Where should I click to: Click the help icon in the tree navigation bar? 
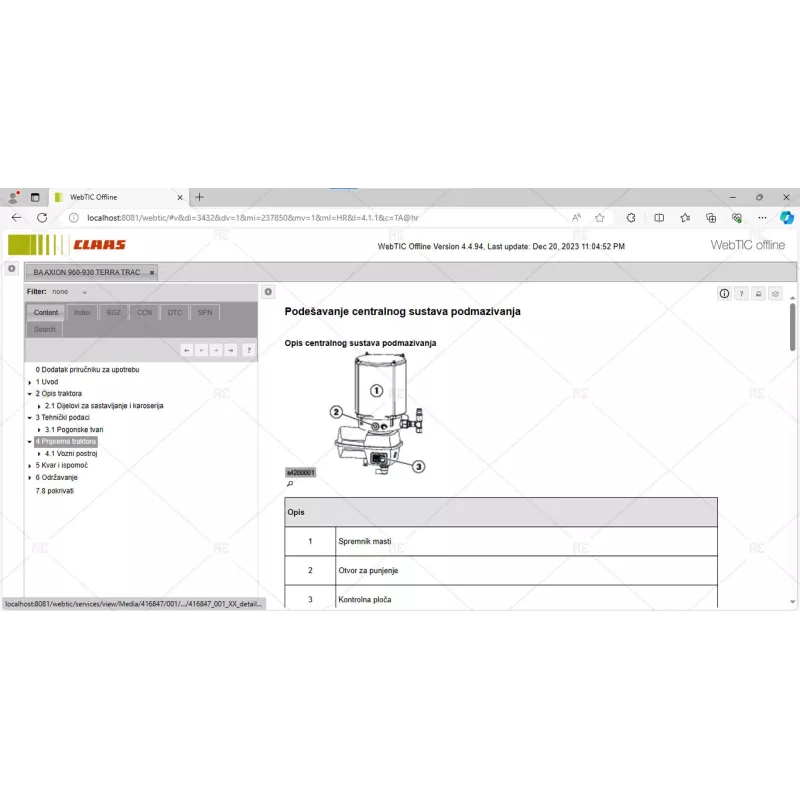pos(249,350)
